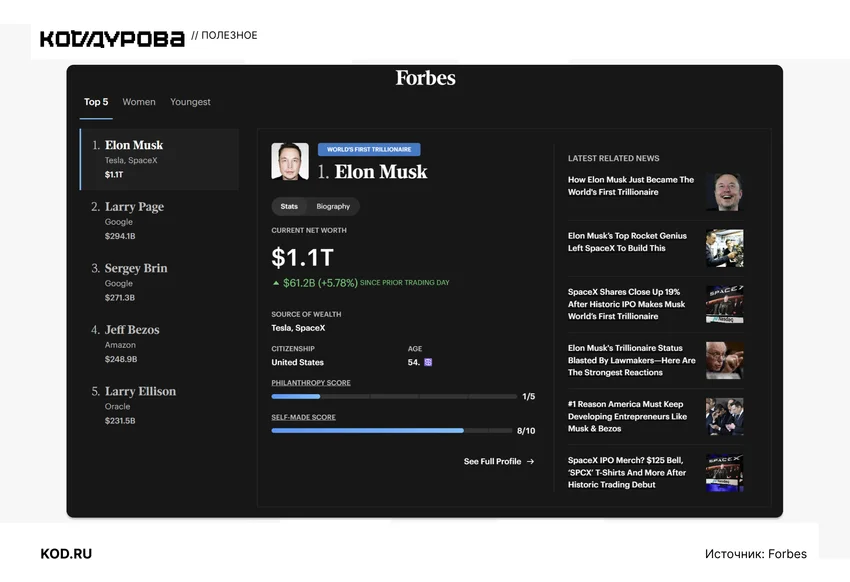Select Larry Ellison in the ranking list
Screen dimensions: 850x582
coord(159,405)
